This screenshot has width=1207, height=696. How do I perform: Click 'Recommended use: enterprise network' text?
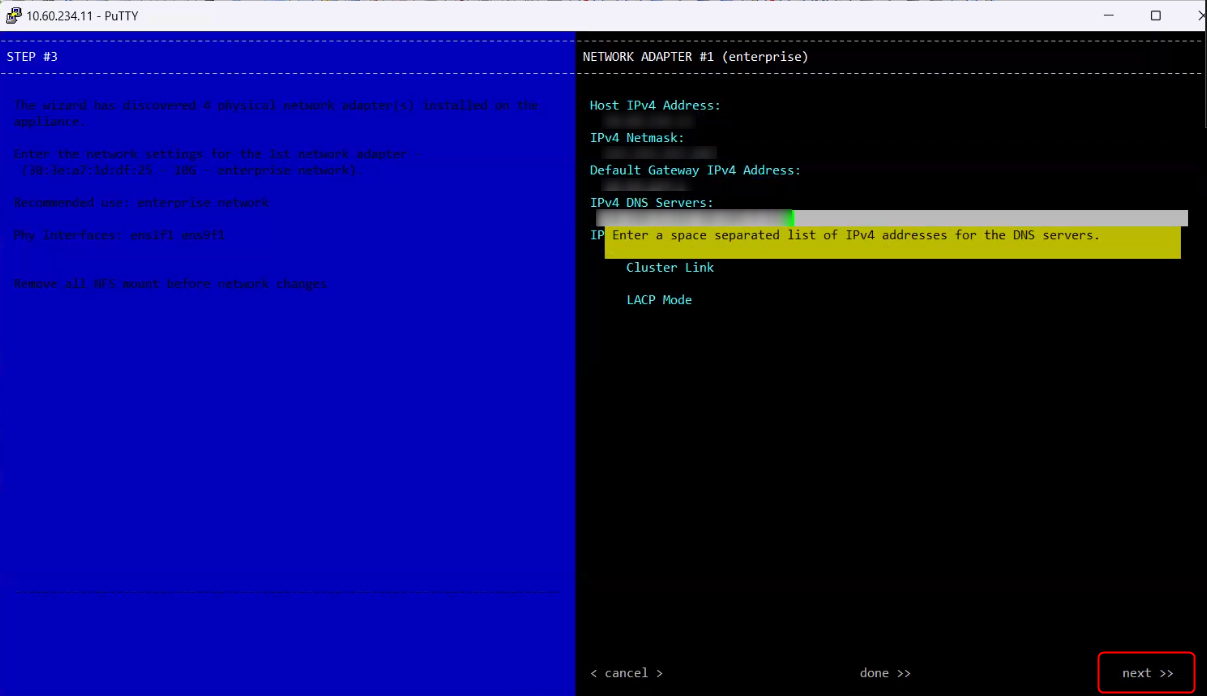coord(141,203)
